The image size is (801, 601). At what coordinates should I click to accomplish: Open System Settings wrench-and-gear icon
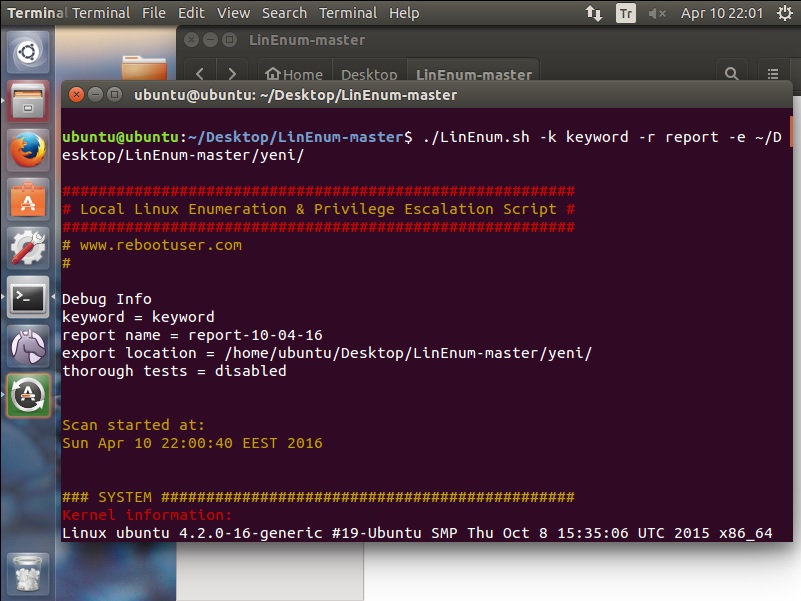coord(28,248)
